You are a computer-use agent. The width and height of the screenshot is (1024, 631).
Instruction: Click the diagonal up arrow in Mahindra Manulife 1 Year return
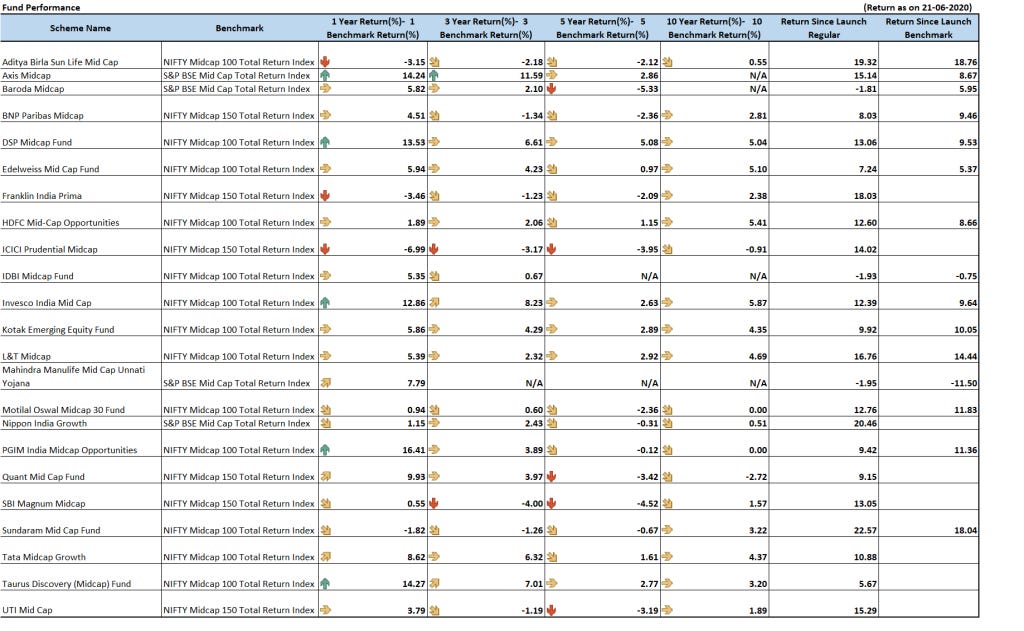[x=325, y=383]
